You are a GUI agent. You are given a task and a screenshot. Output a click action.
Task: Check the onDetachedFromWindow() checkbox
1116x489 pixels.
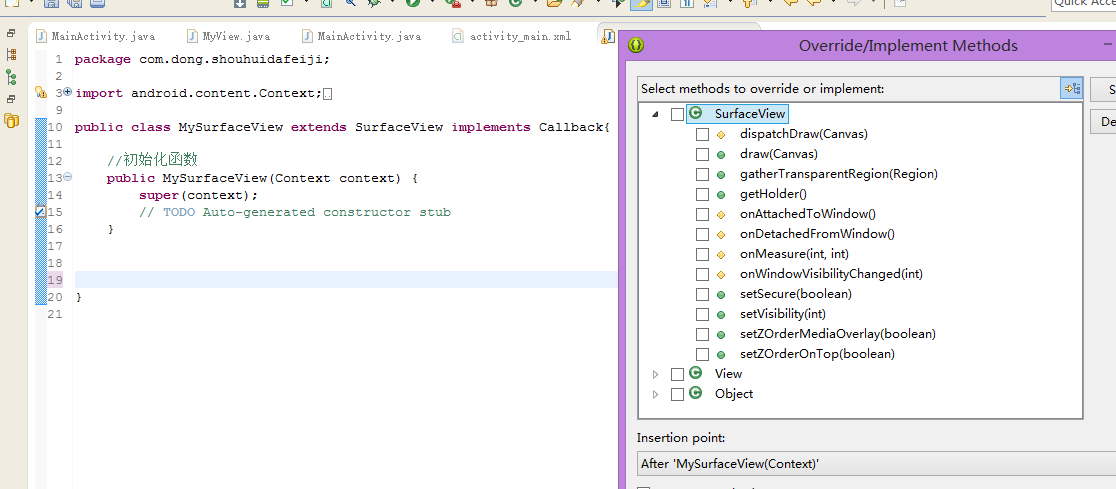click(x=702, y=233)
